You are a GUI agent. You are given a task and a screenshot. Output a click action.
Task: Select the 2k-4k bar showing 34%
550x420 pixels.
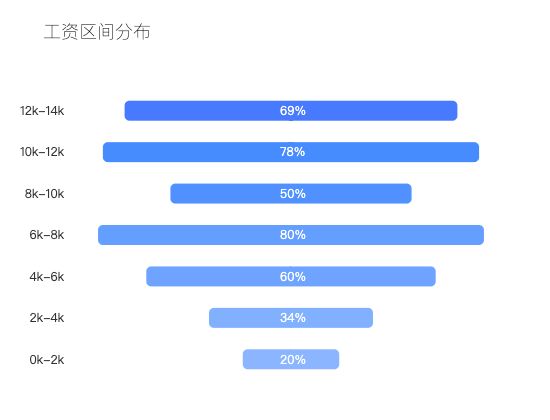(291, 318)
